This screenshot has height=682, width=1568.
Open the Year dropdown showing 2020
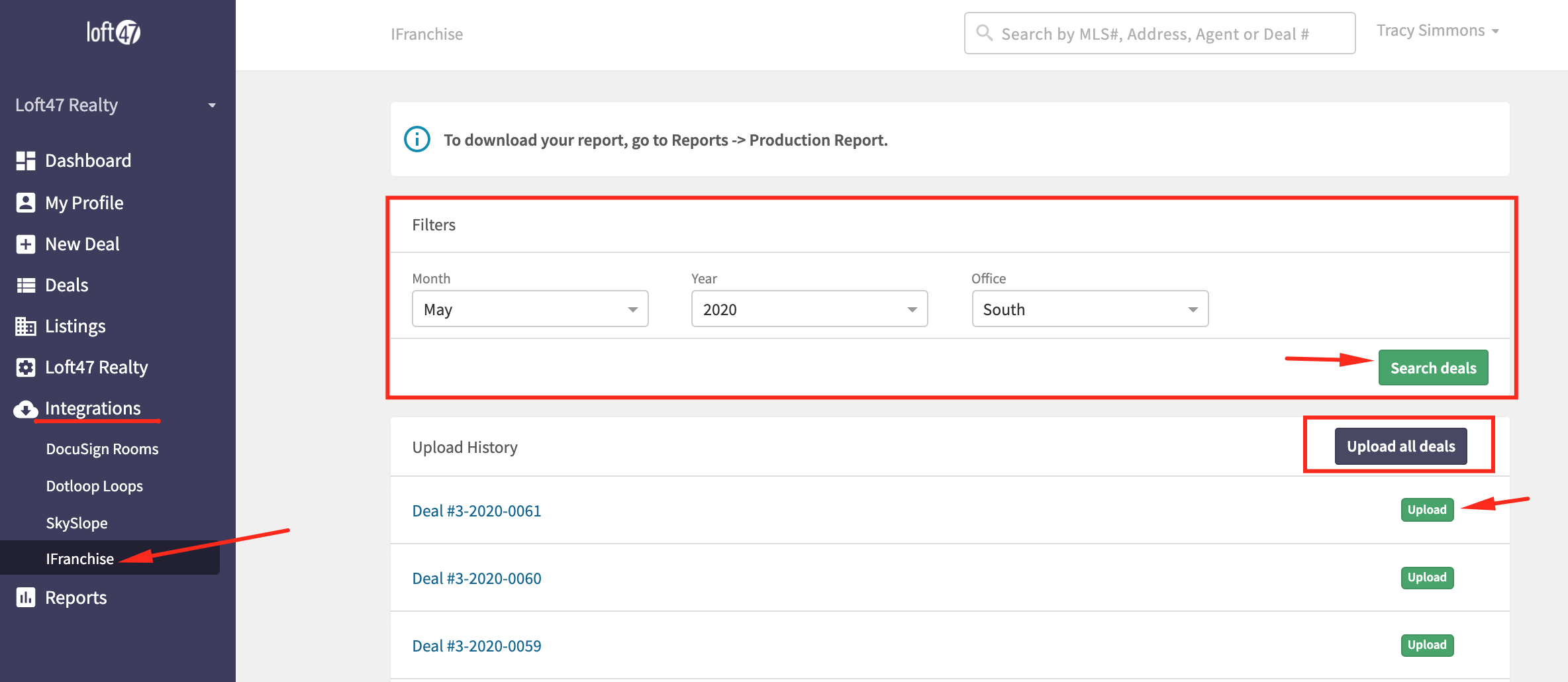click(809, 309)
